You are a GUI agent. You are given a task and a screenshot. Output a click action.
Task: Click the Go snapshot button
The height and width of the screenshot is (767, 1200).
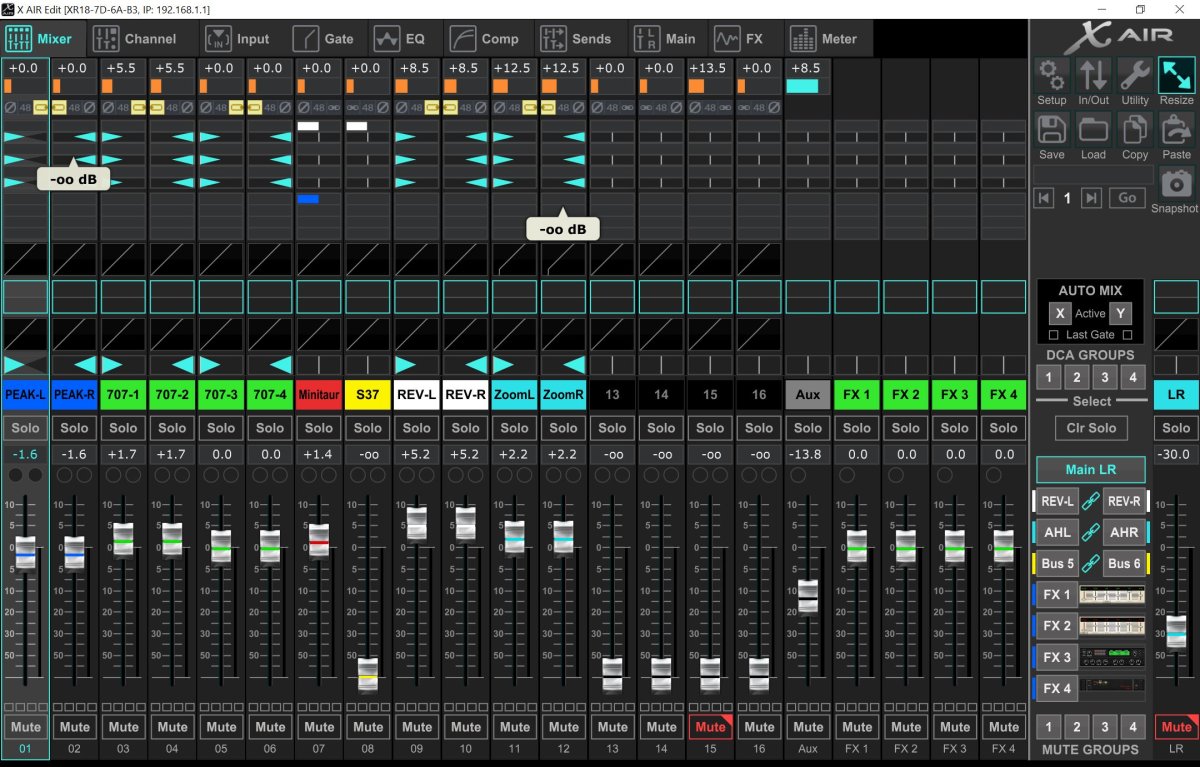1127,198
